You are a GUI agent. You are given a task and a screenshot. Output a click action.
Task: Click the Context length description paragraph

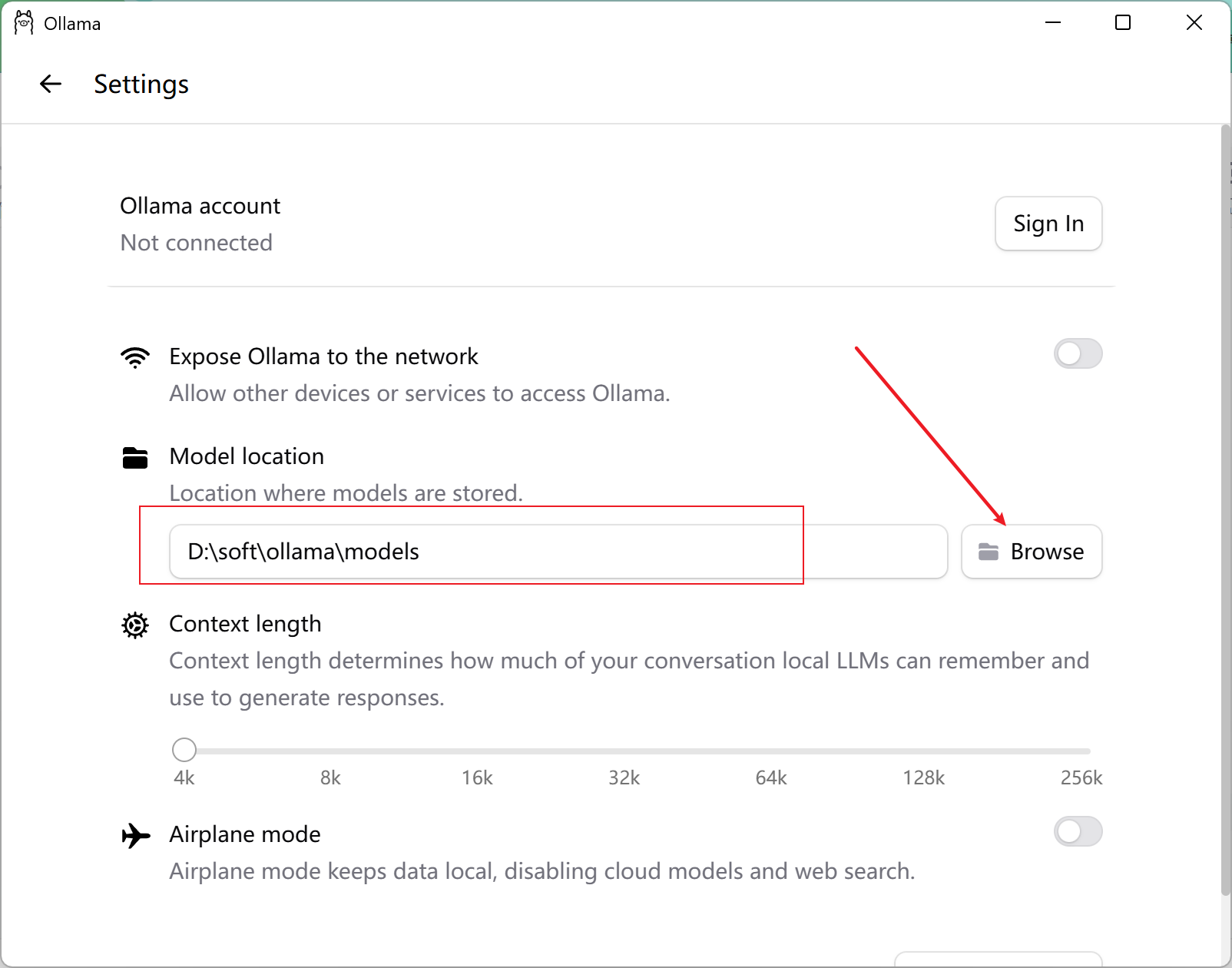coord(629,679)
